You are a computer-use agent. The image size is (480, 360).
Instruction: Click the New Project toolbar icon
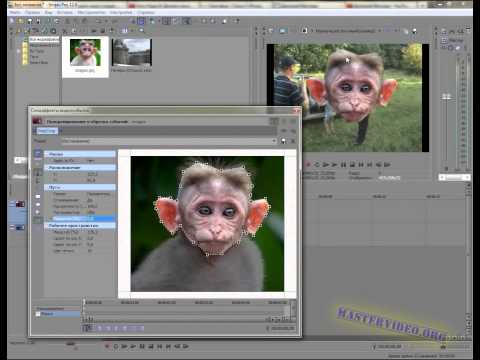point(12,21)
